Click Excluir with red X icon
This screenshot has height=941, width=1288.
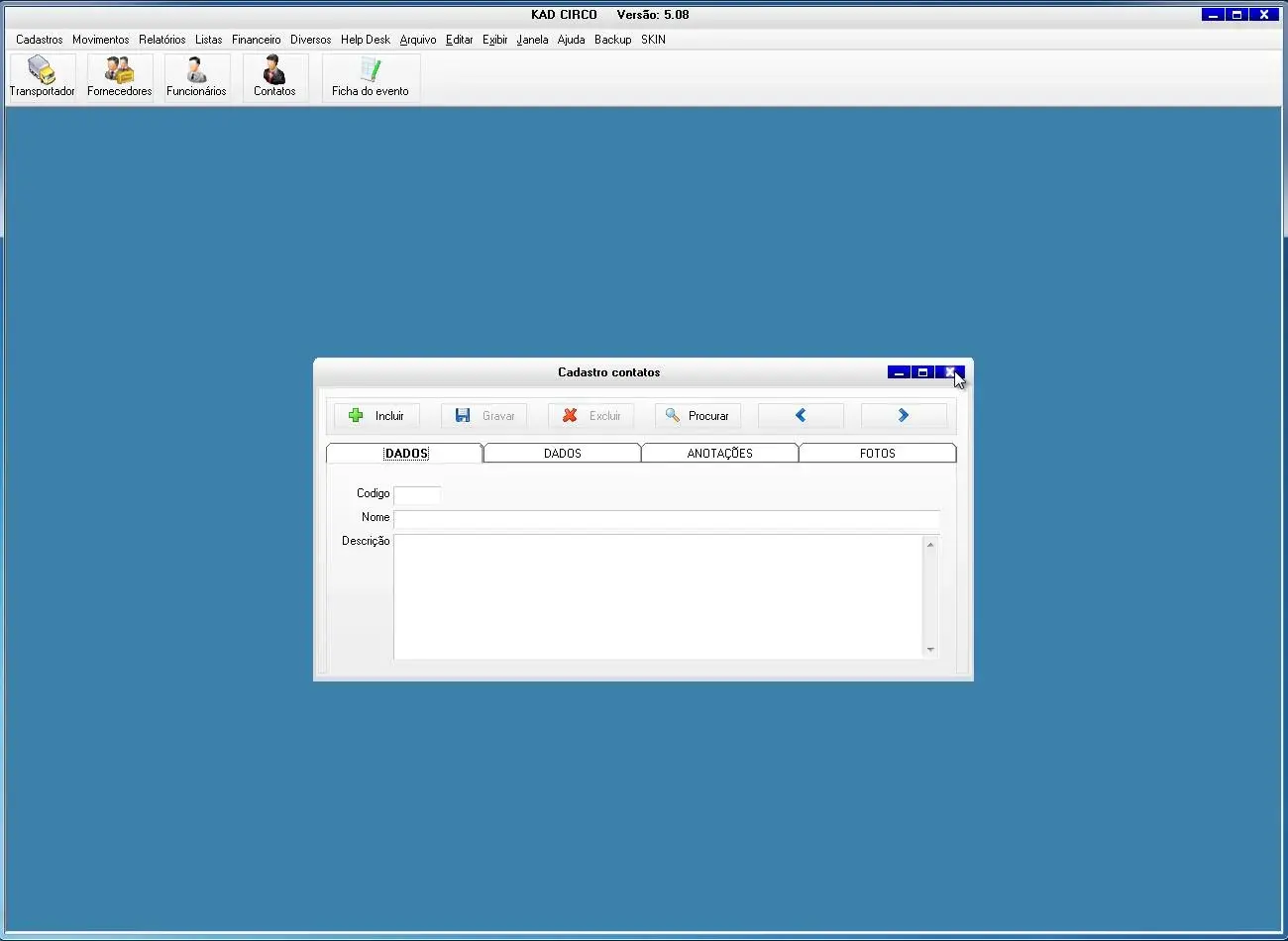coord(591,416)
